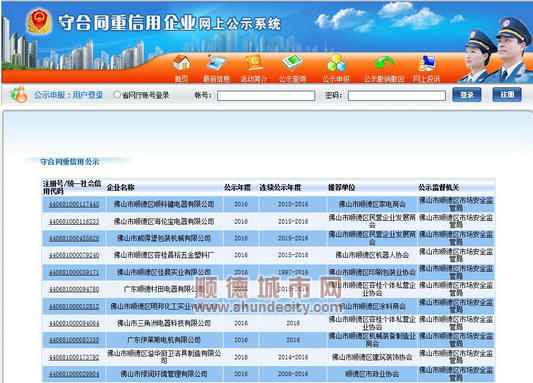The height and width of the screenshot is (383, 533).
Task: Click the green arrow 公示撤销 icon
Action: pyautogui.click(x=384, y=63)
